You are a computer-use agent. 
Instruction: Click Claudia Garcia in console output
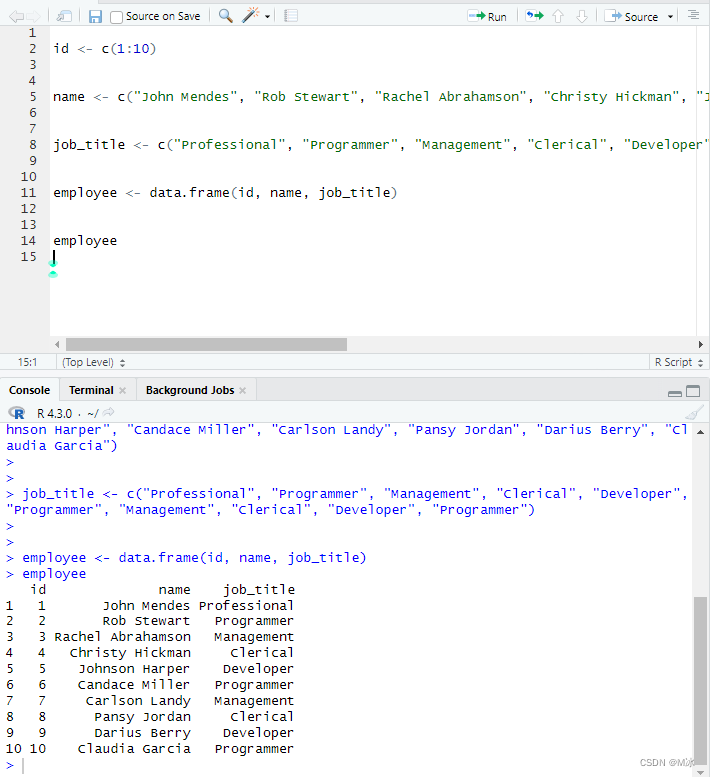pyautogui.click(x=134, y=748)
